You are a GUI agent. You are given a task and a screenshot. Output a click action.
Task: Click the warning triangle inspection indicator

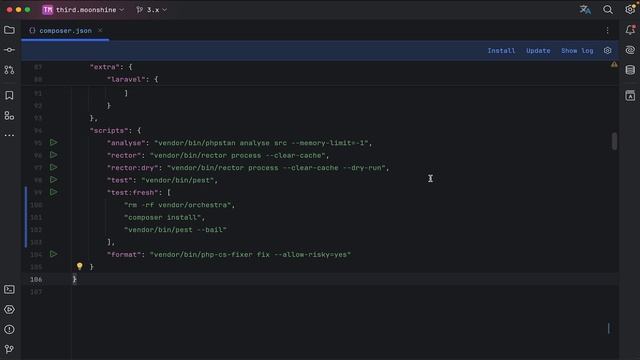[x=614, y=64]
